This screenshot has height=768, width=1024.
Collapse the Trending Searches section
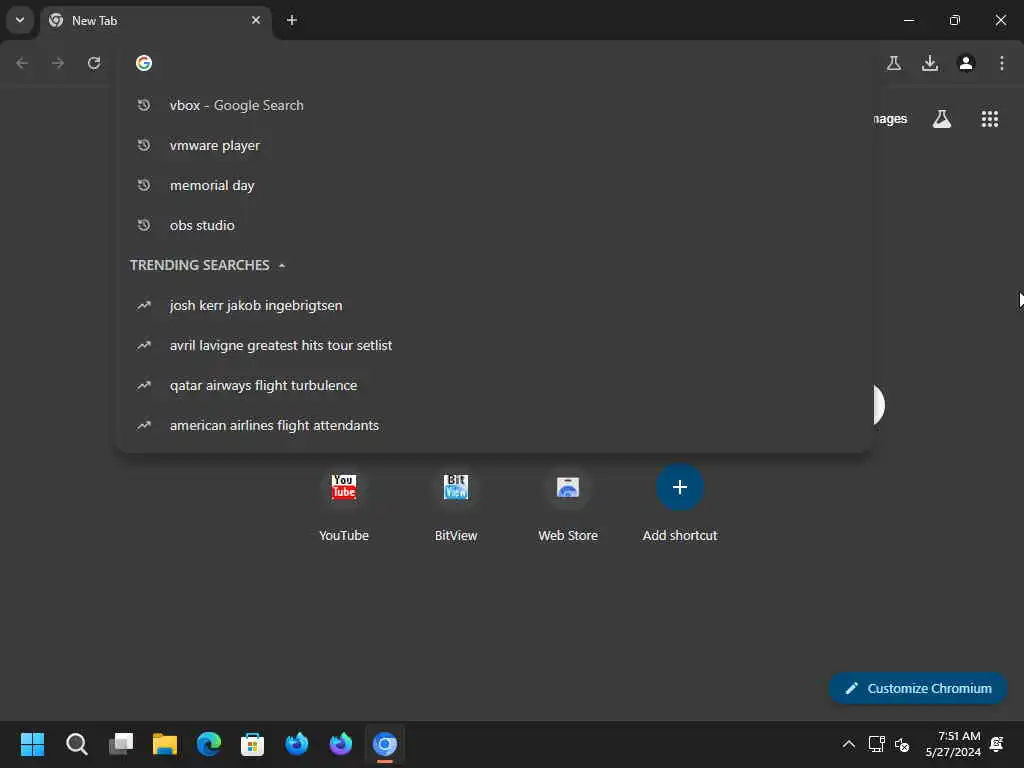pos(282,265)
